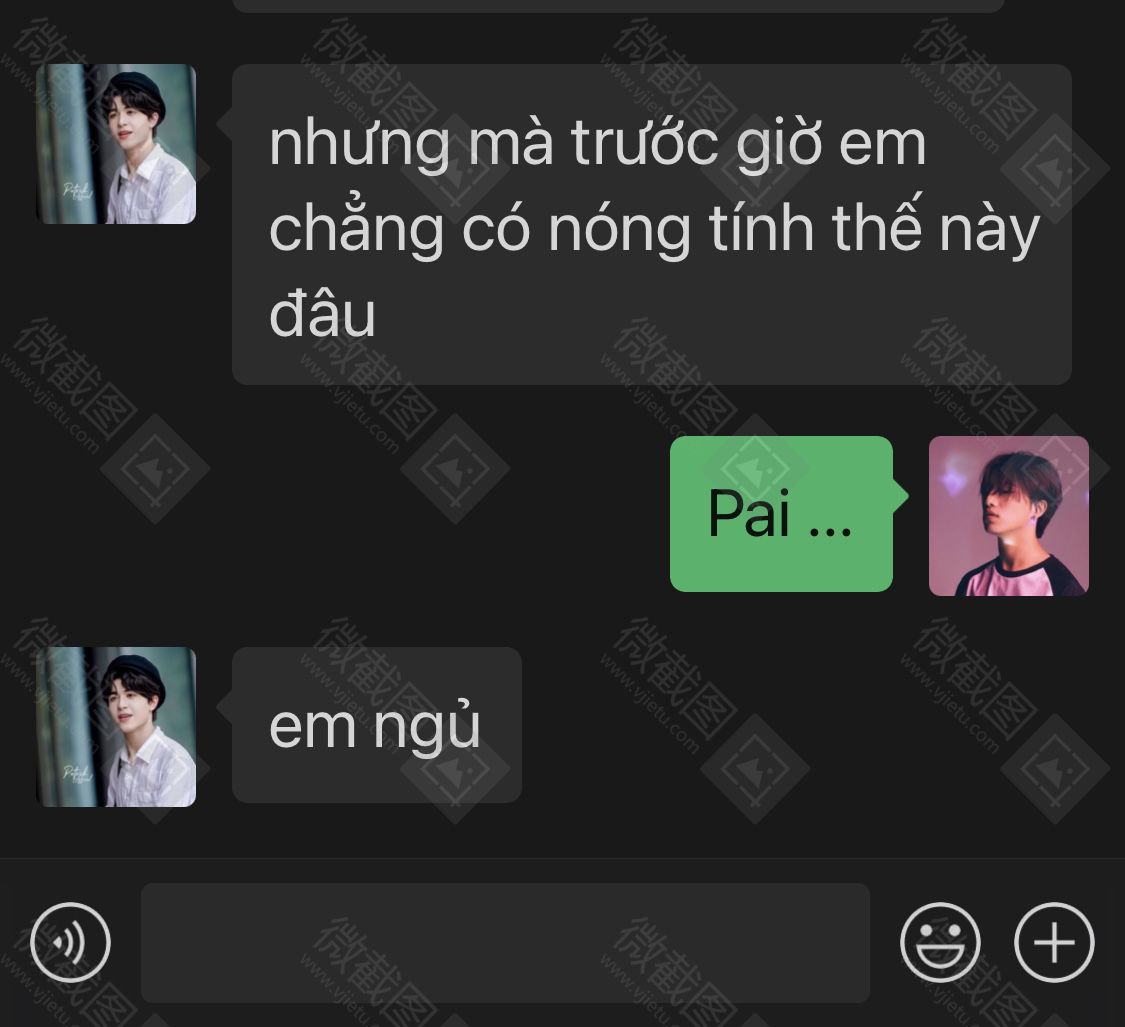1125x1027 pixels.
Task: Click the word 'đâu' in the message
Action: coord(322,314)
